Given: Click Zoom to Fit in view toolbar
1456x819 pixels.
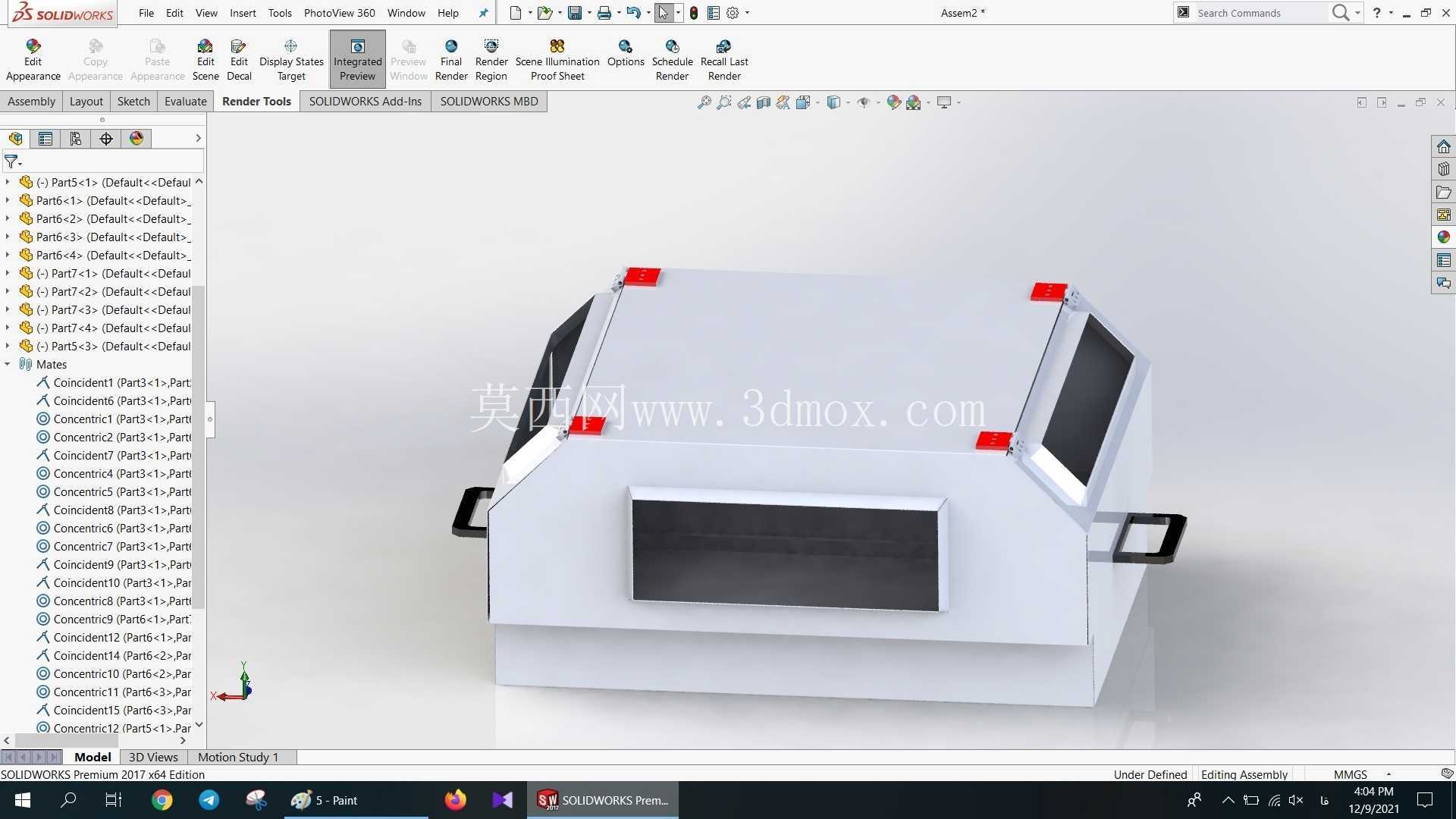Looking at the screenshot, I should point(704,102).
